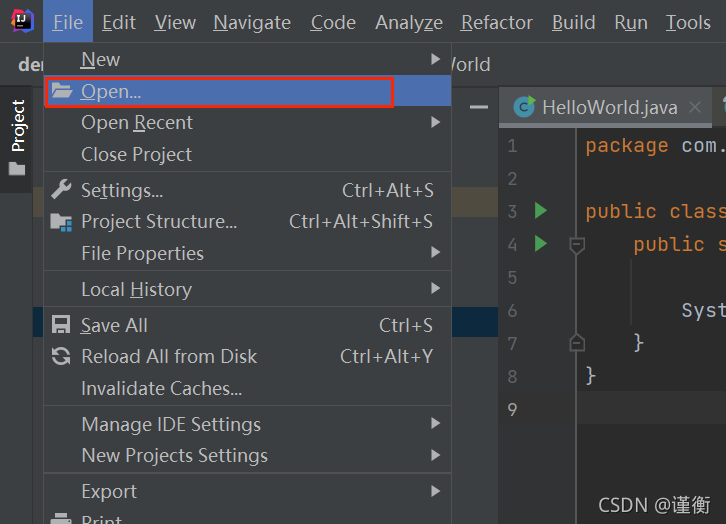Open the File menu
Image resolution: width=726 pixels, height=524 pixels.
[68, 22]
